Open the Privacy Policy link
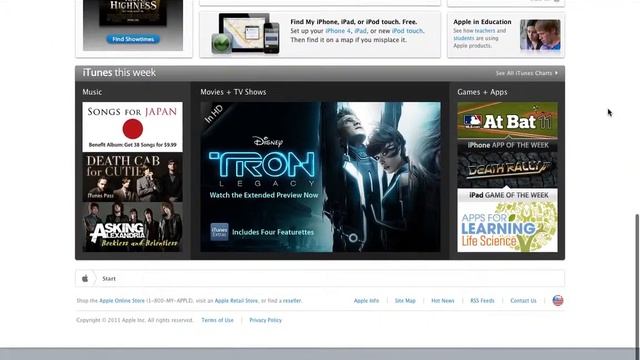The height and width of the screenshot is (360, 640). tap(265, 320)
